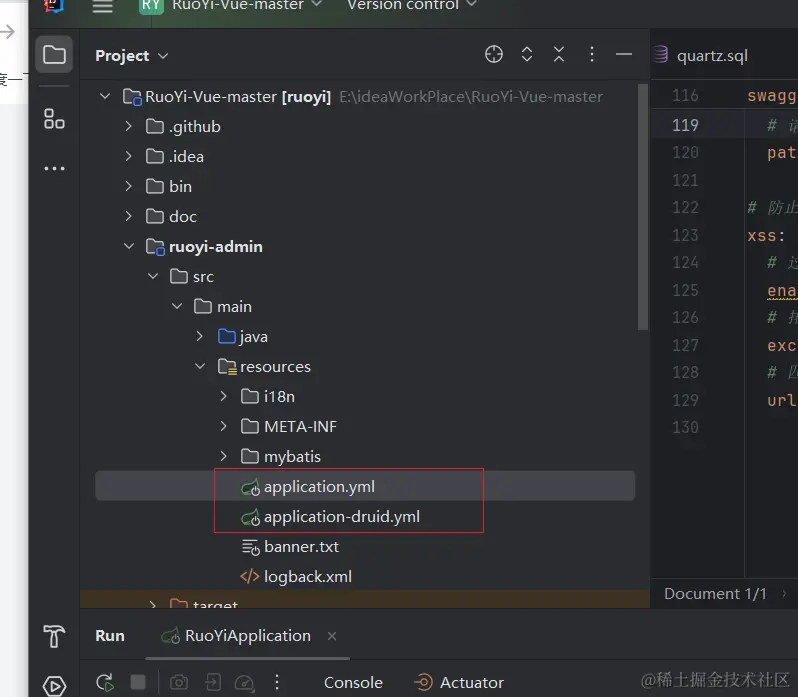Screen dimensions: 798x697
Task: Open the Console tab
Action: [x=353, y=682]
